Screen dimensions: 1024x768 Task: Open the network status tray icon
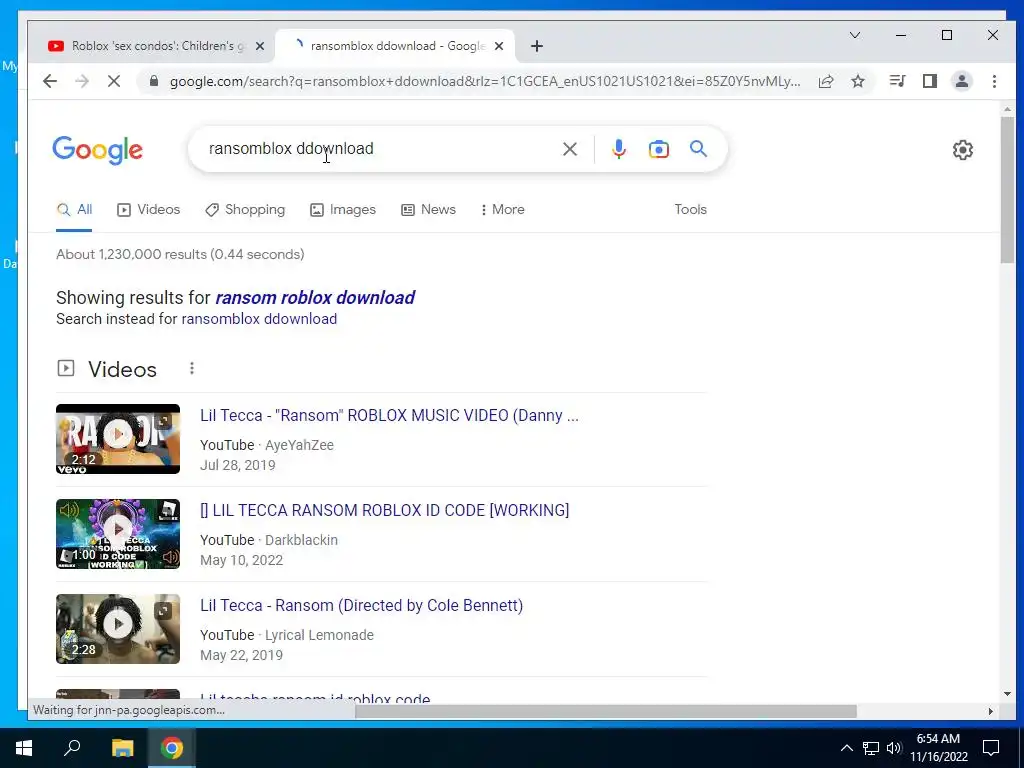tap(871, 748)
